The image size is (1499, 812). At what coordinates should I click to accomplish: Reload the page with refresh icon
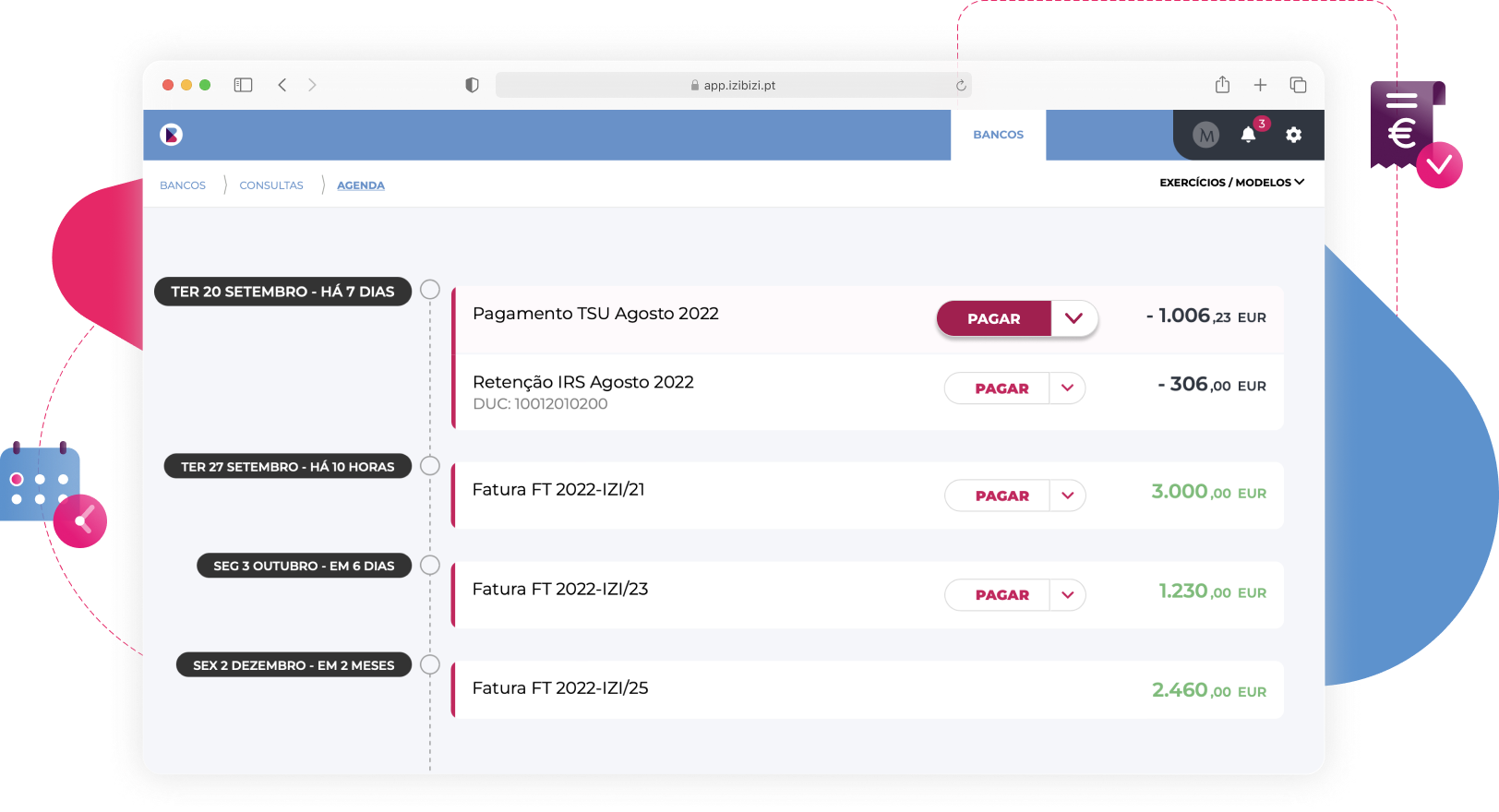[961, 86]
